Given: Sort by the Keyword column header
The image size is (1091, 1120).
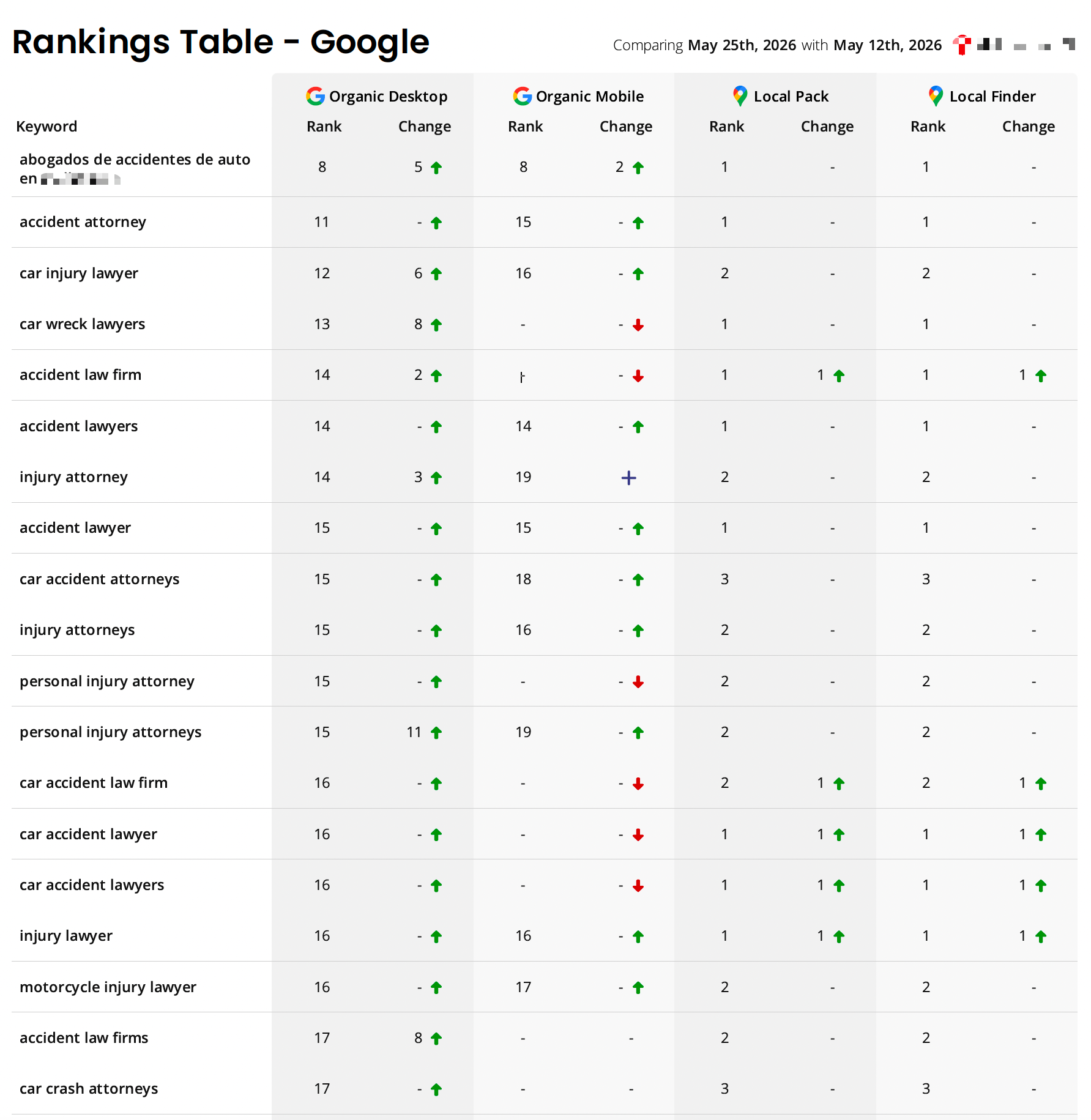Looking at the screenshot, I should [47, 127].
